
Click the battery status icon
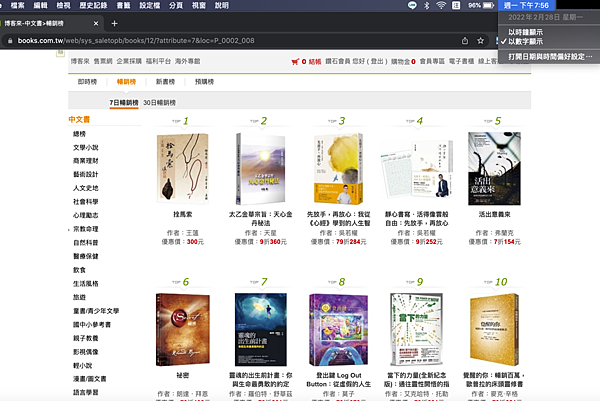(489, 5)
